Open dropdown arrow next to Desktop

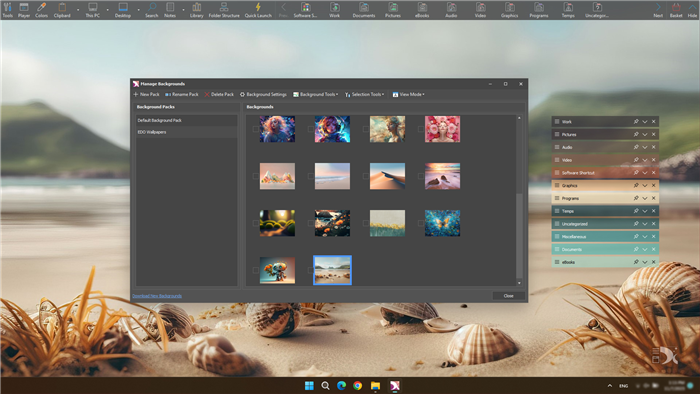(138, 9)
